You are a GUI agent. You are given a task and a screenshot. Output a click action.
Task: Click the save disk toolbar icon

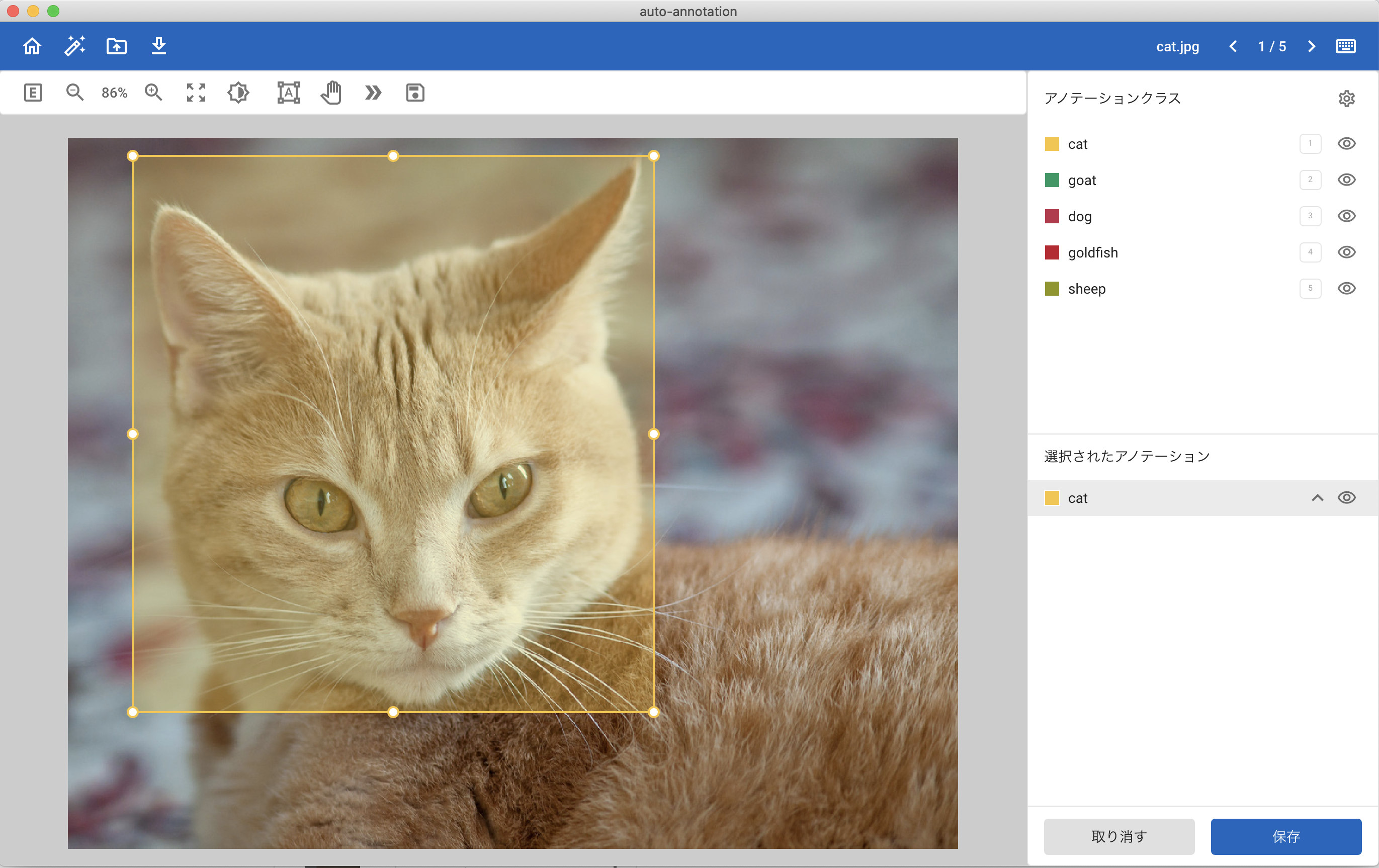(415, 92)
